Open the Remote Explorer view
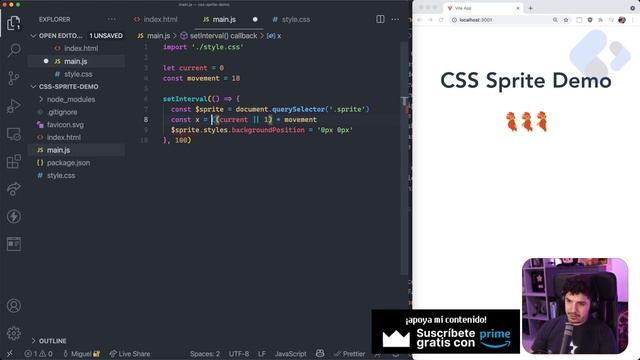The width and height of the screenshot is (640, 360). pyautogui.click(x=13, y=134)
